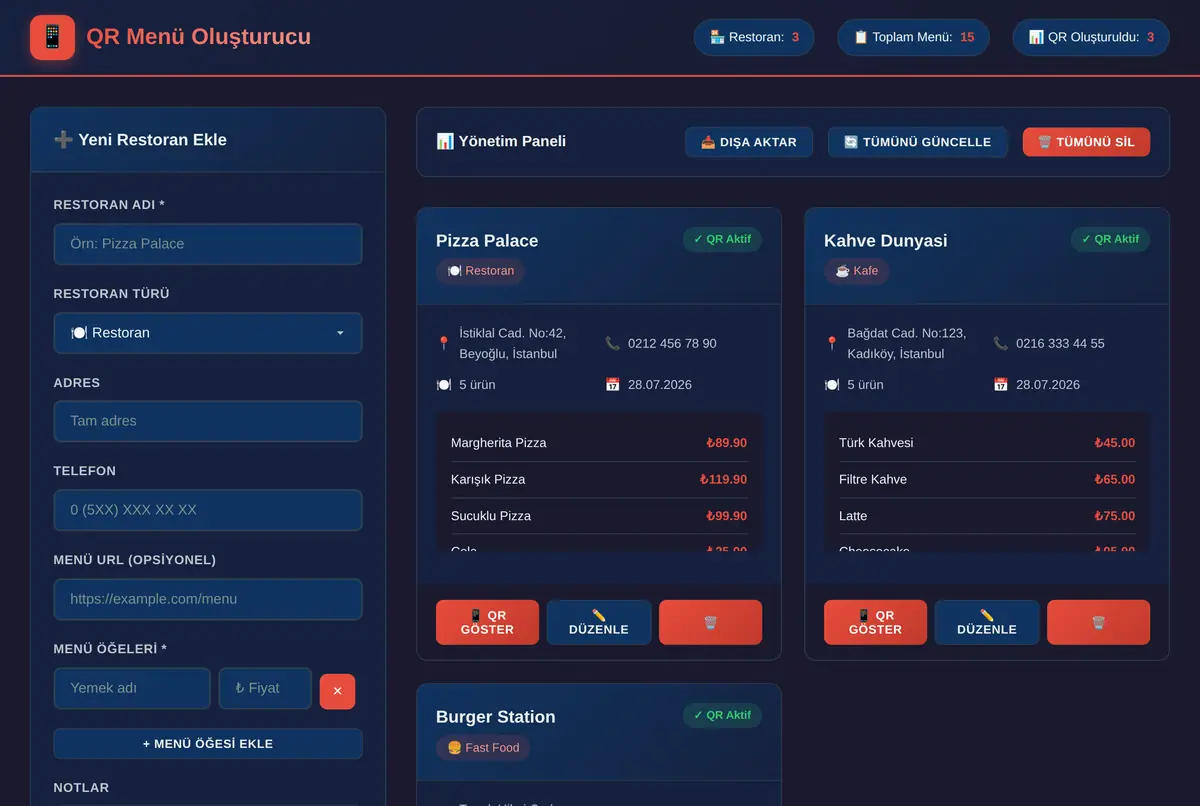
Task: Click the phone logo icon beside QR Menü Oluşturucu
Action: pyautogui.click(x=53, y=37)
